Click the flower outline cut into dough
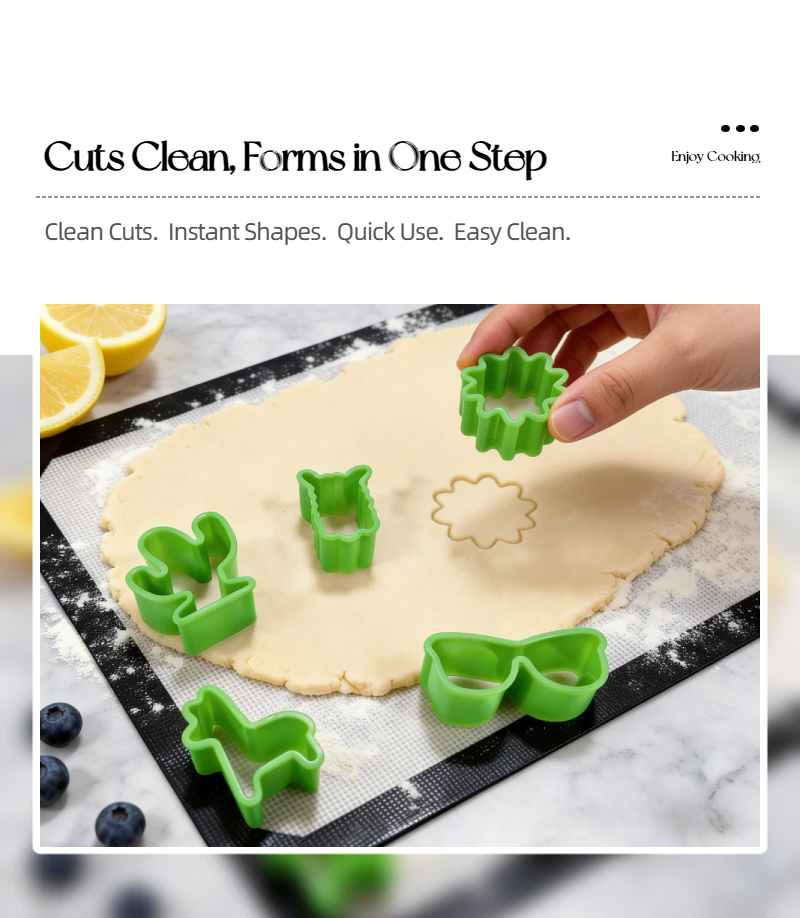Viewport: 800px width, 918px height. (484, 511)
